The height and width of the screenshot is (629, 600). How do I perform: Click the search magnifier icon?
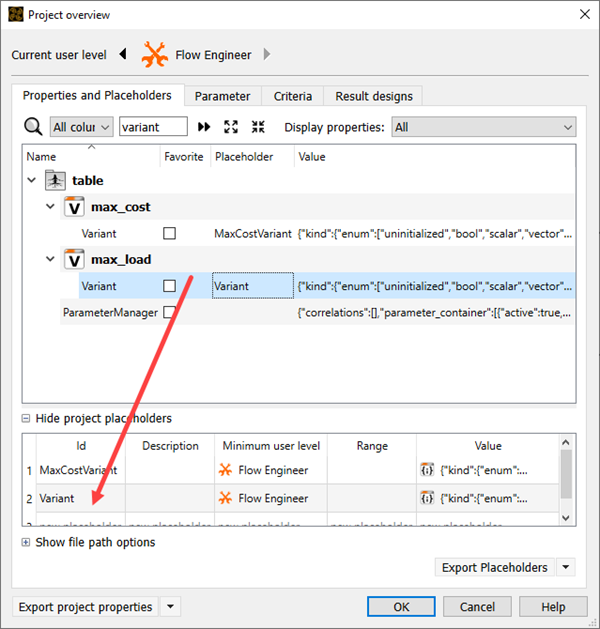tap(33, 127)
